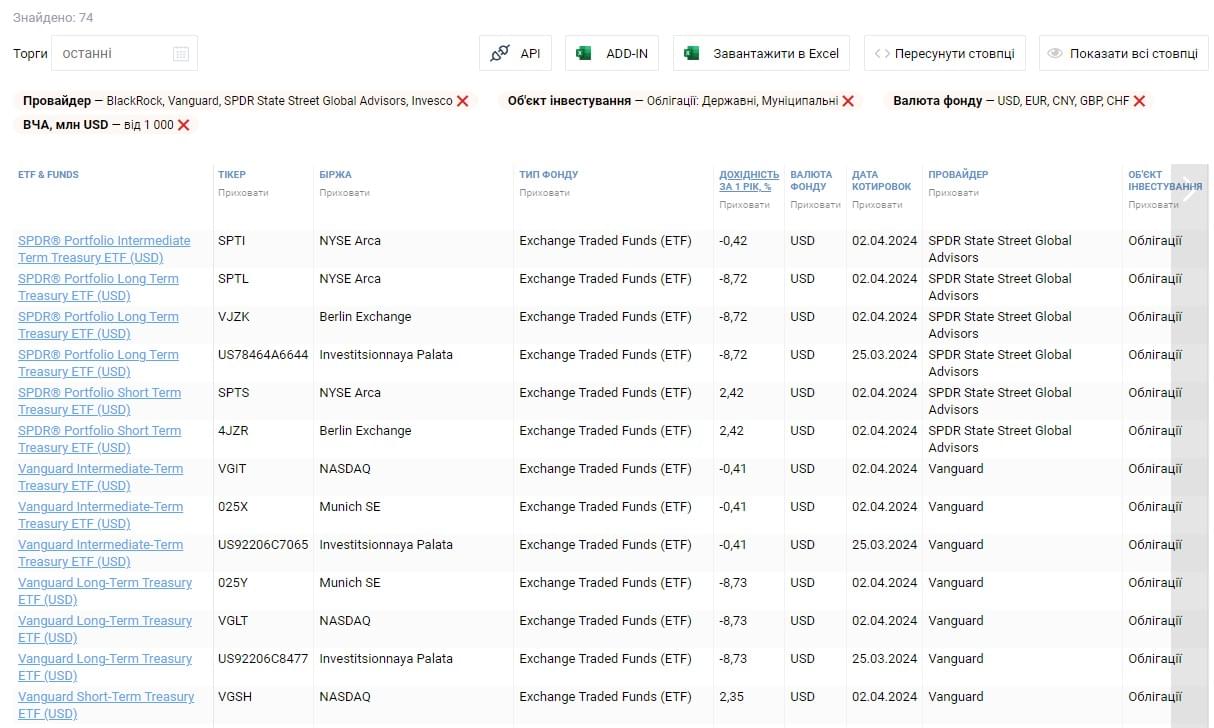Remove the Провайдер filter via red X
The image size is (1214, 728).
[x=462, y=101]
